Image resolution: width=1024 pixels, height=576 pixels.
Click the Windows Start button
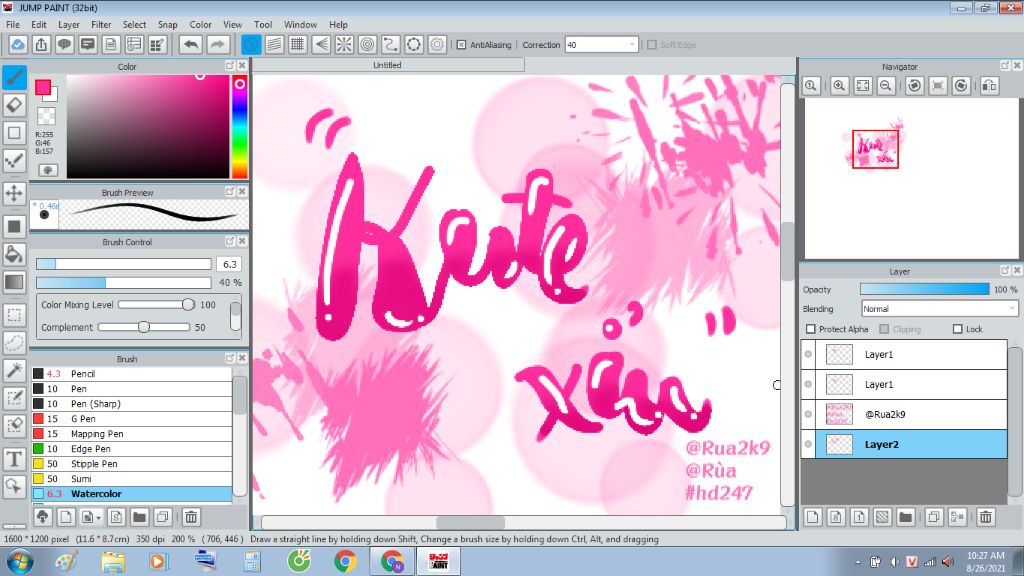pos(20,562)
